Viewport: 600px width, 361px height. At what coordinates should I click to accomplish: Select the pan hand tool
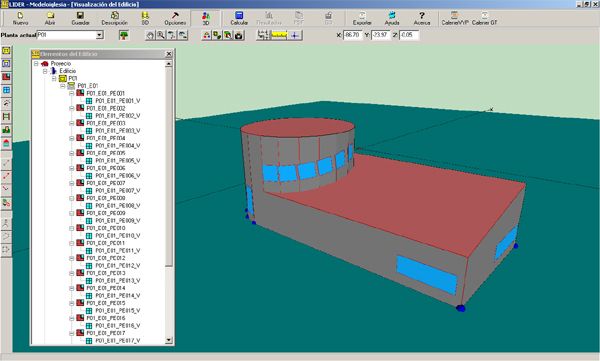point(150,35)
